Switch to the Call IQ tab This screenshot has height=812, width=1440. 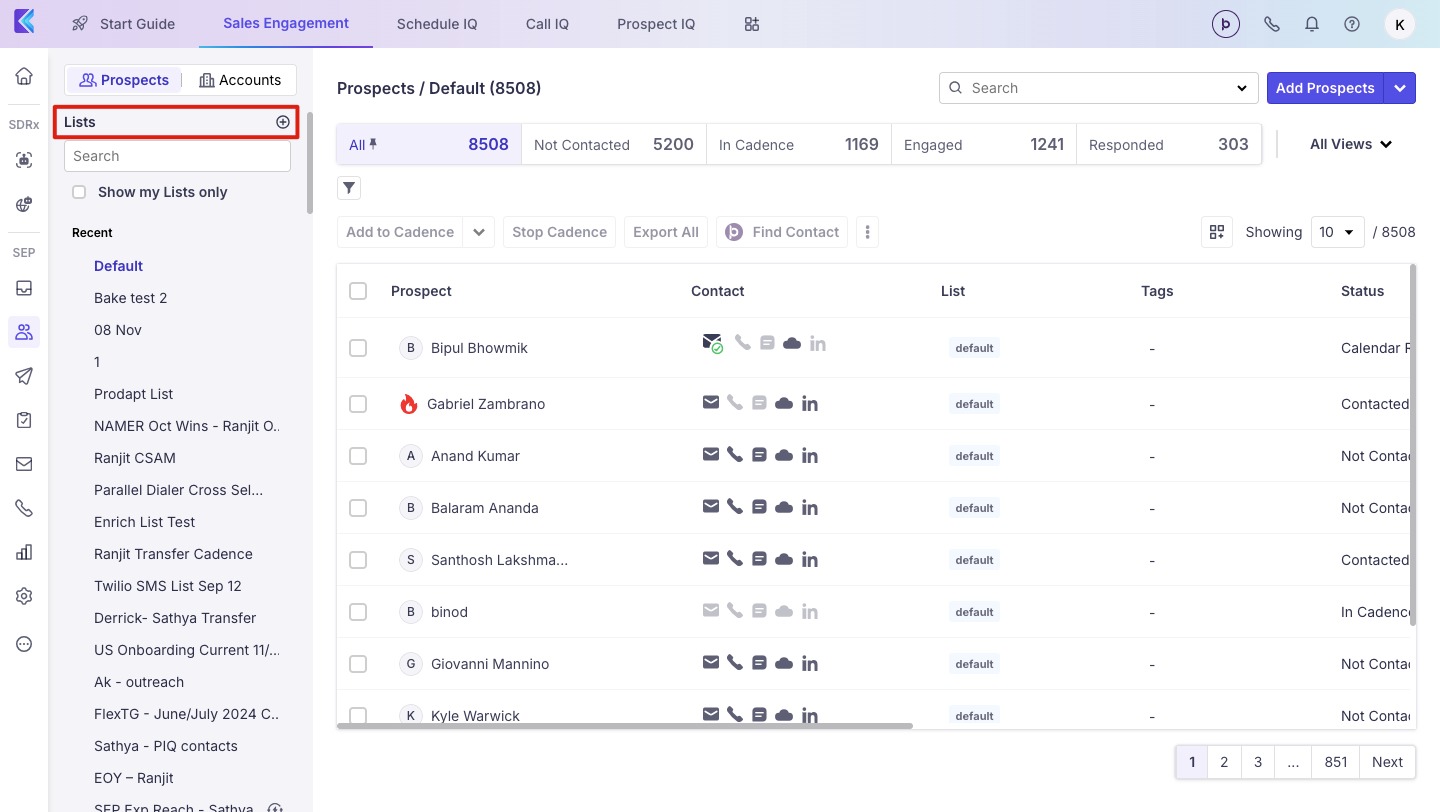tap(547, 24)
